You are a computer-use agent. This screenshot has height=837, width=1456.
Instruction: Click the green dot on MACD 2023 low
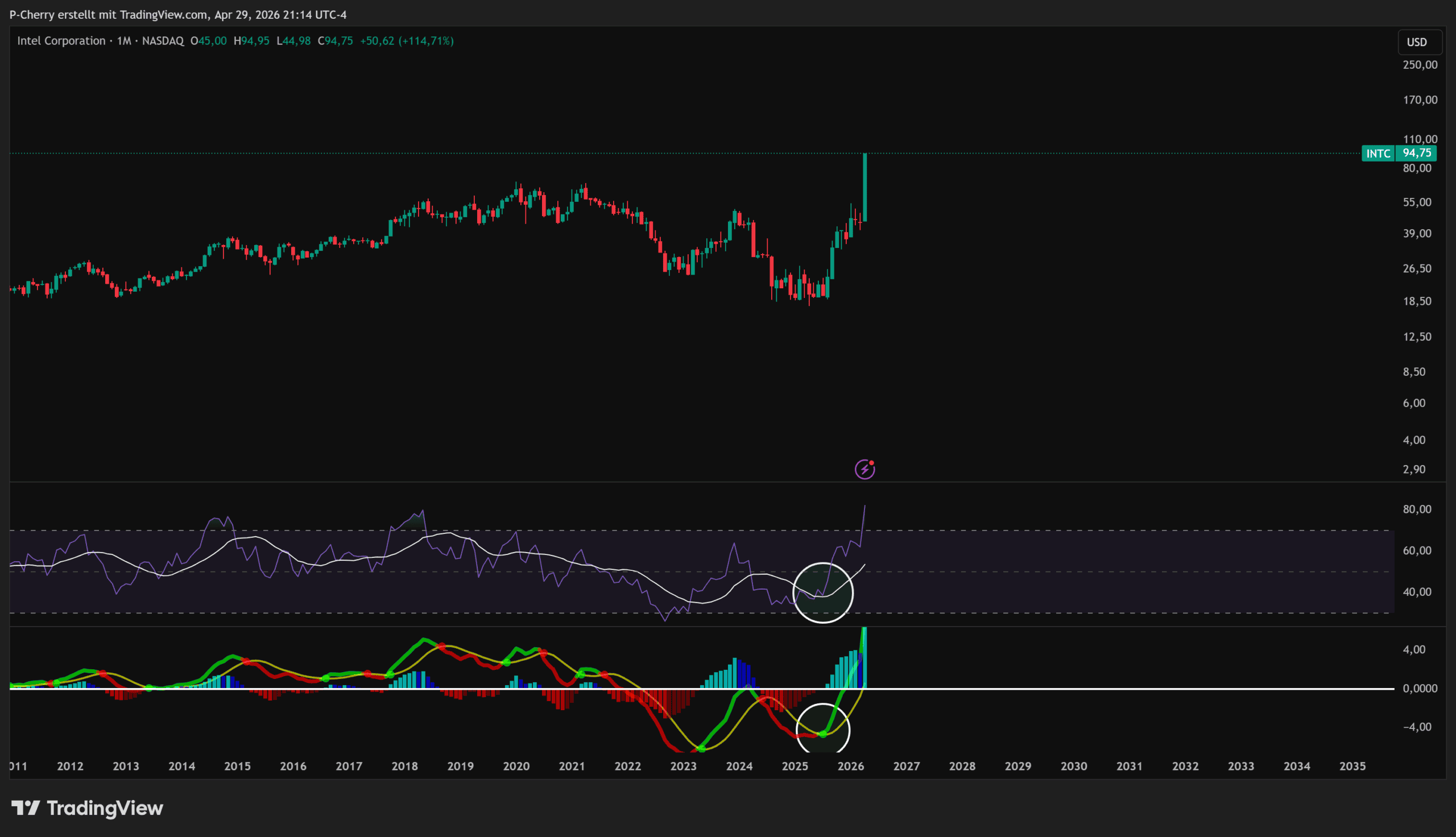click(701, 748)
